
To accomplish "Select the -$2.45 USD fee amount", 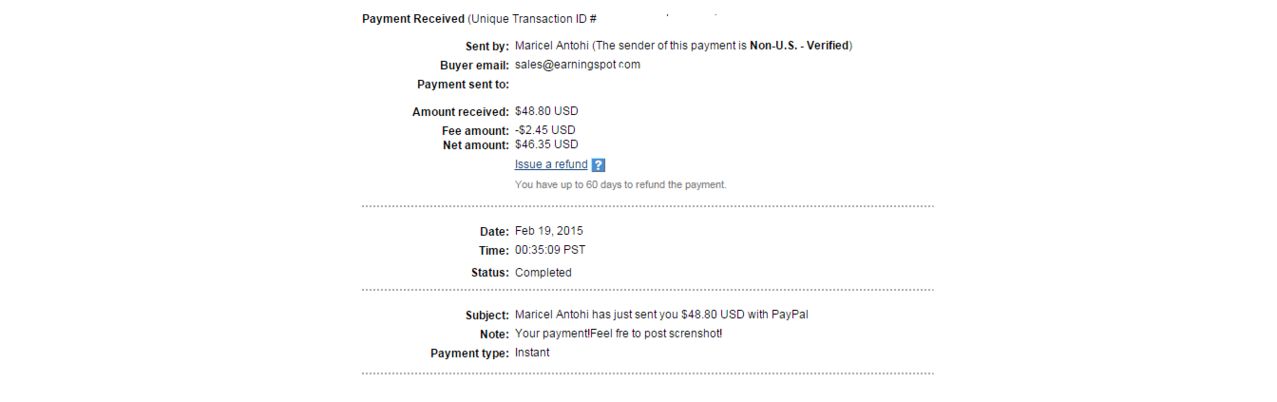I will (x=545, y=130).
